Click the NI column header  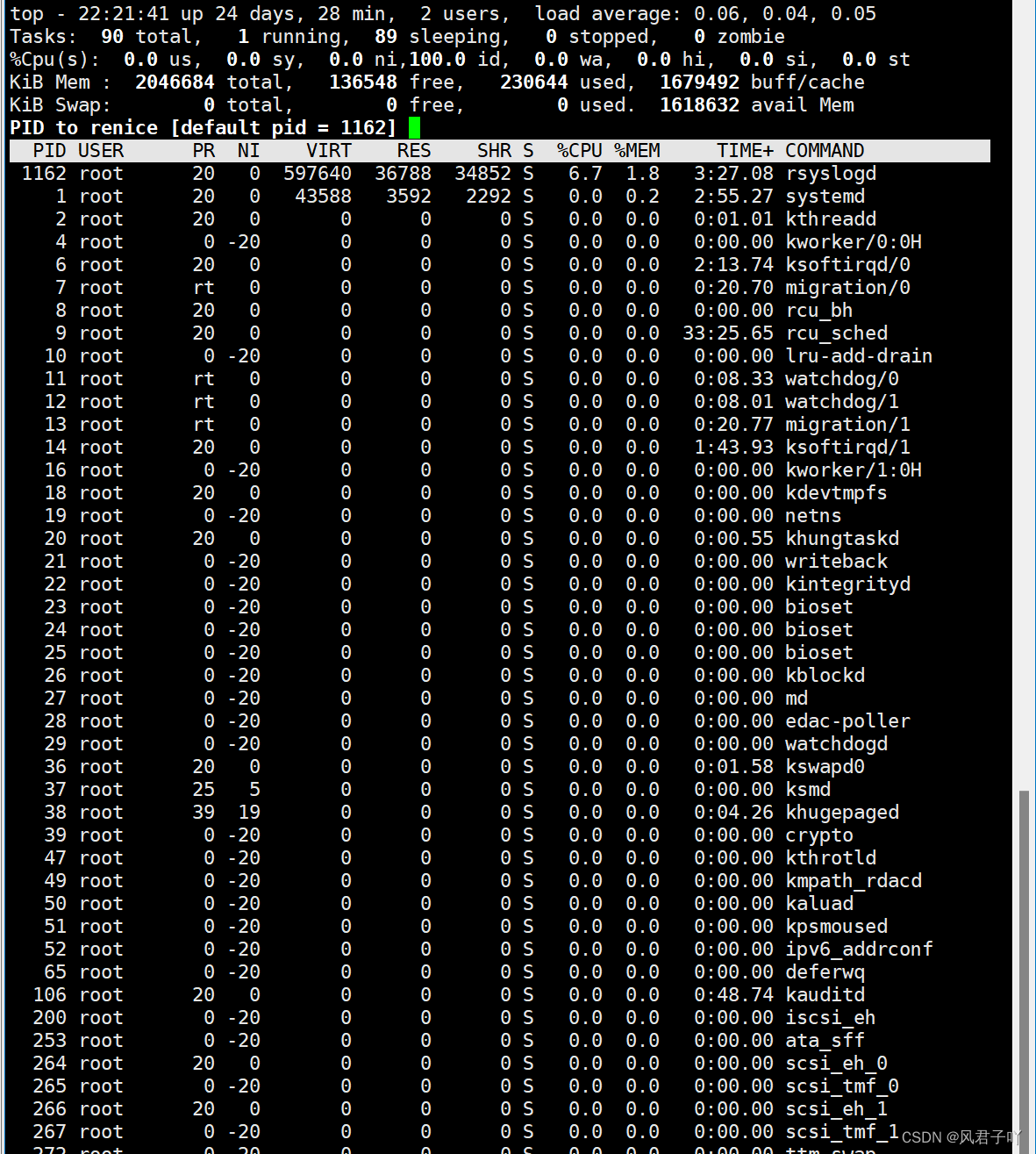tap(248, 150)
